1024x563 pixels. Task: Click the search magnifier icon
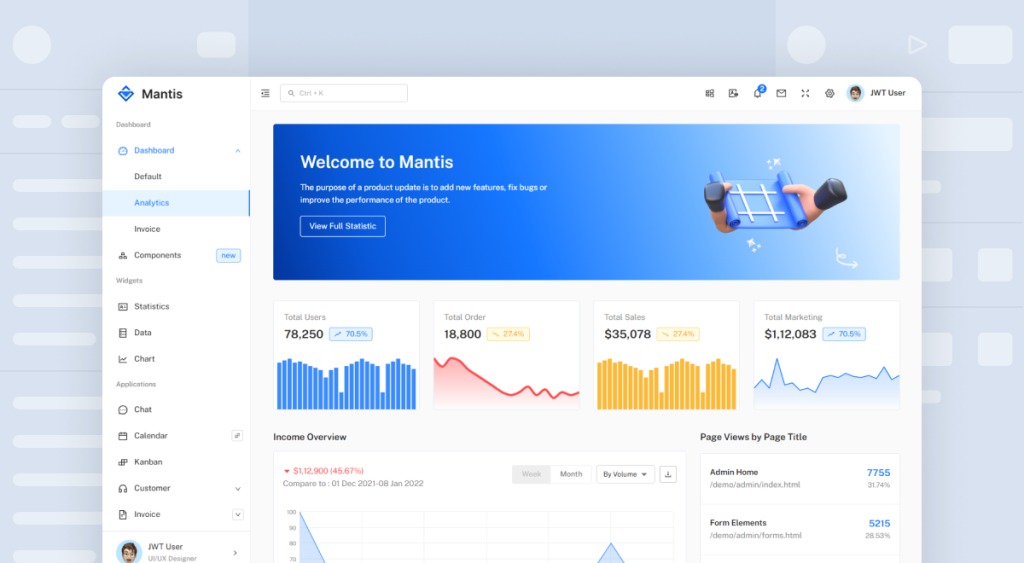pos(291,93)
